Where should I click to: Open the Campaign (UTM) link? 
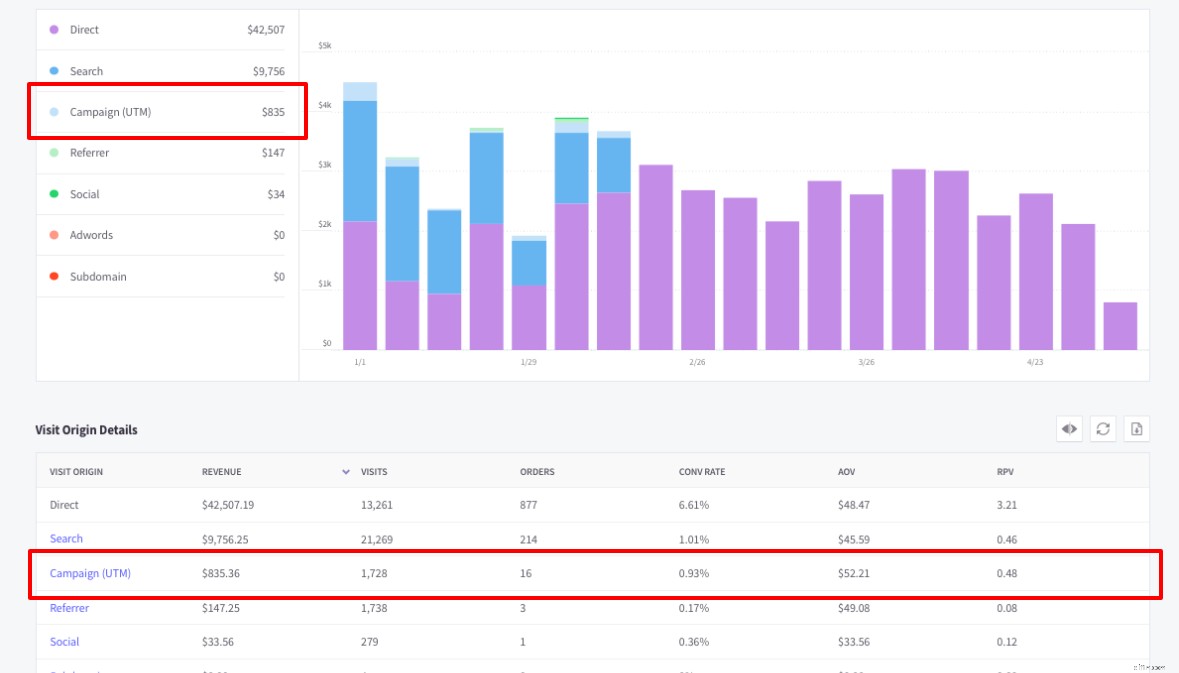point(90,573)
